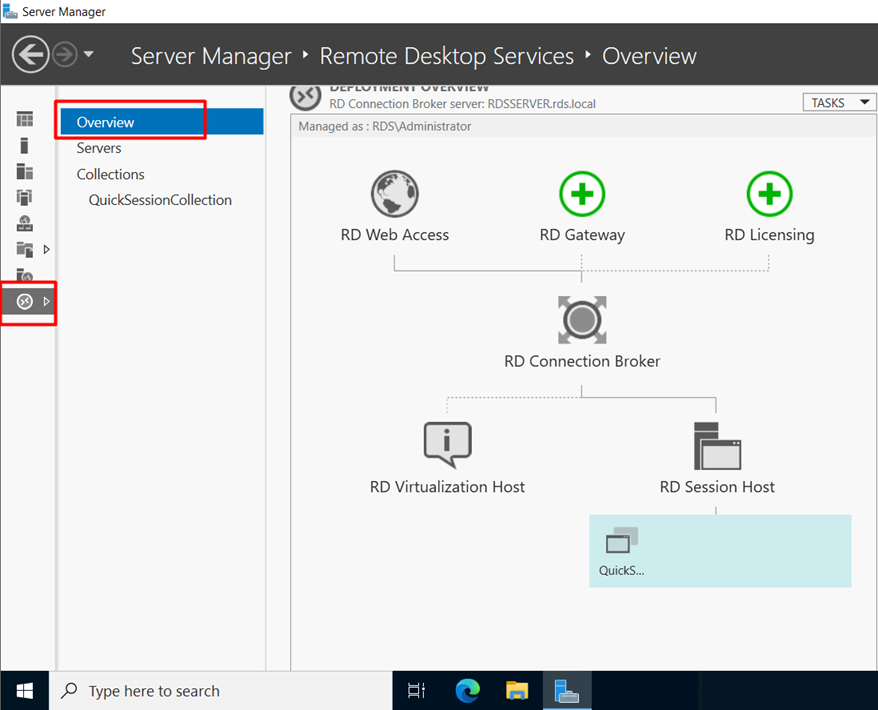Click the RD Connection Broker label
The height and width of the screenshot is (710, 878).
(582, 361)
